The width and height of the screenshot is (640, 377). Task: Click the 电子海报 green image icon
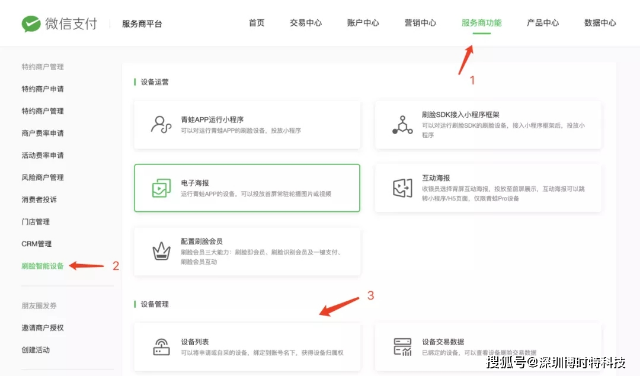pyautogui.click(x=161, y=188)
